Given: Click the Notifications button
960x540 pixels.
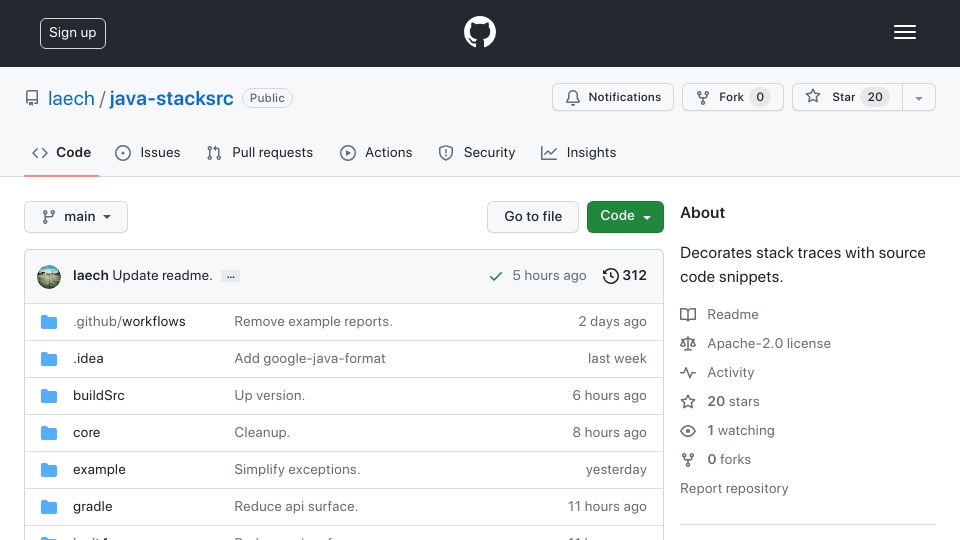Looking at the screenshot, I should [613, 97].
